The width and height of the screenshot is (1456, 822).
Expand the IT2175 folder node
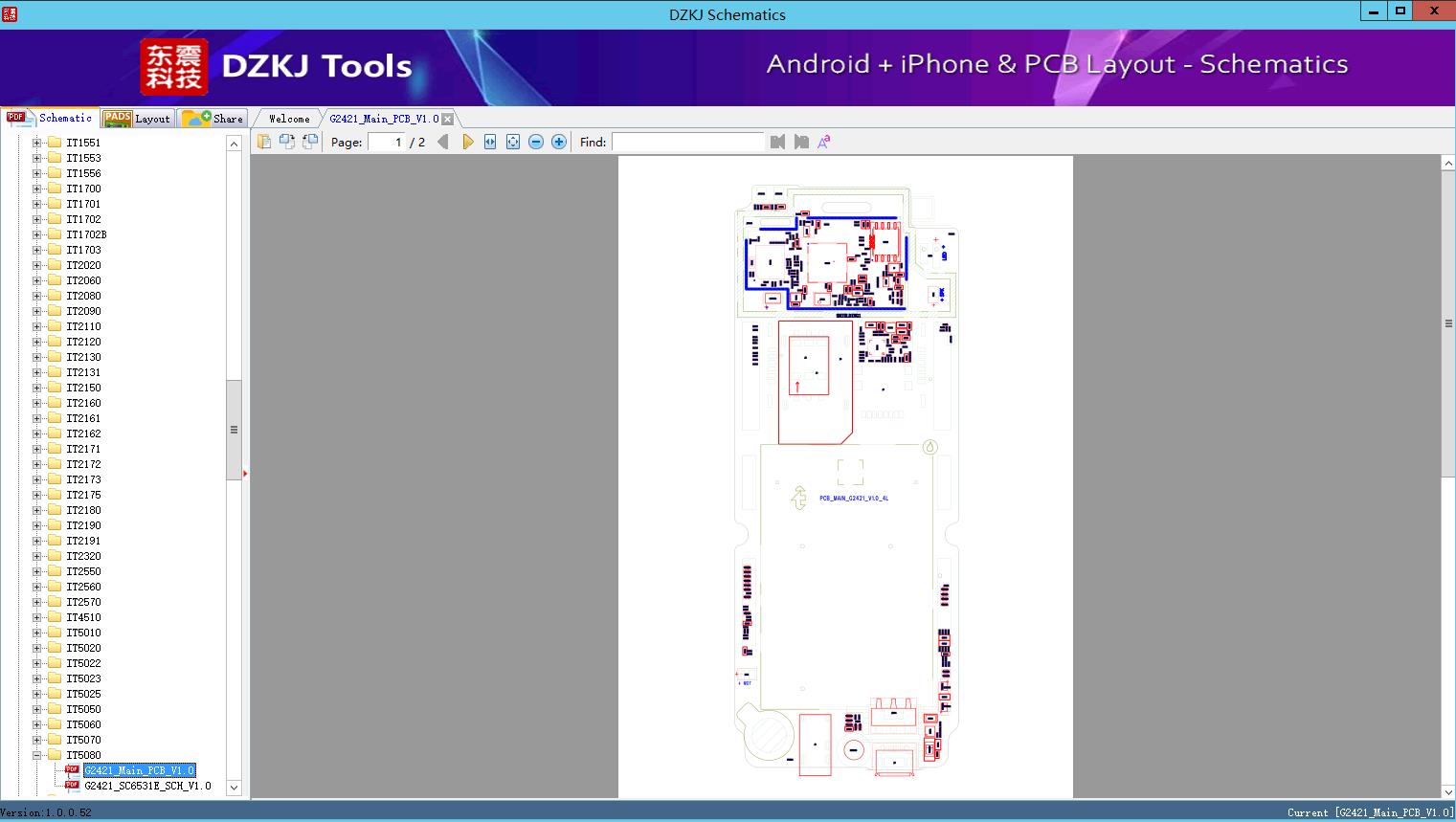[x=37, y=495]
